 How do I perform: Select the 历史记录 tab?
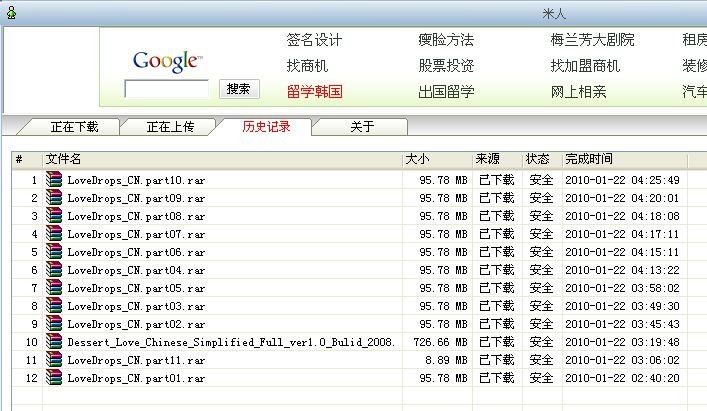pos(266,127)
